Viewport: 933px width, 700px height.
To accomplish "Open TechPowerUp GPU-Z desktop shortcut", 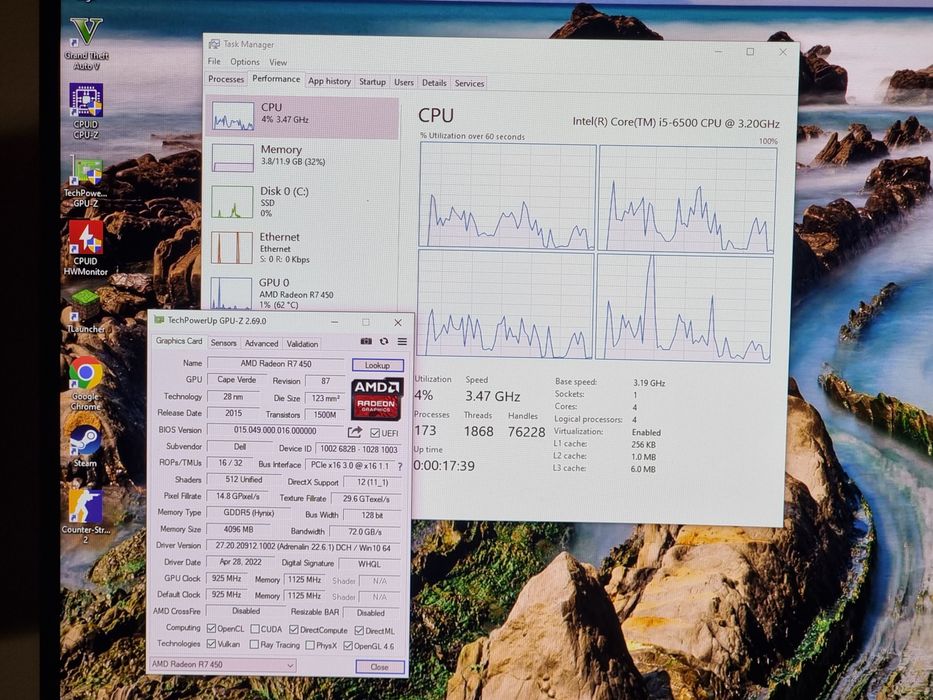I will coord(86,182).
